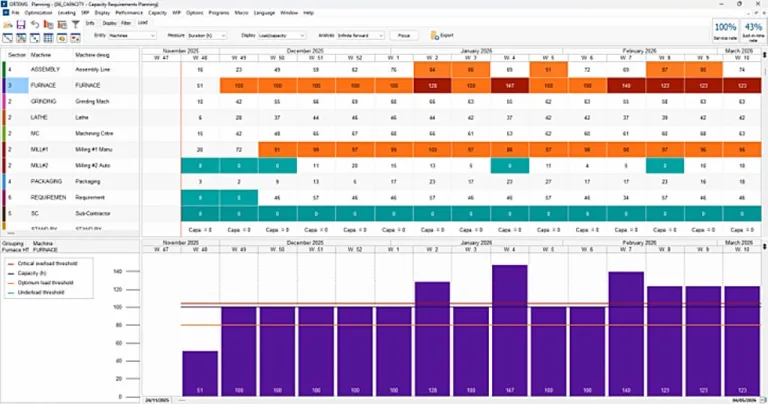Expand the Analysis dropdown showing Infinite forward
The height and width of the screenshot is (404, 768).
pos(360,35)
